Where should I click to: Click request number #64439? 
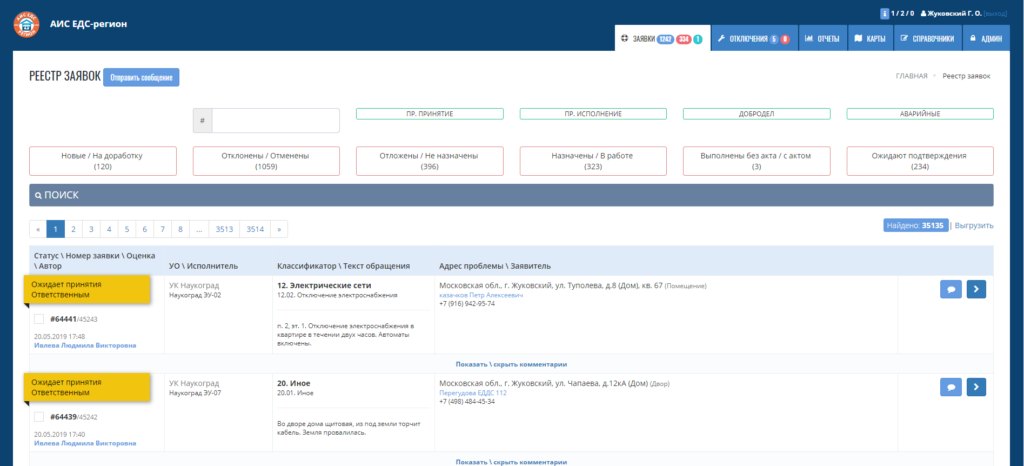(x=63, y=417)
